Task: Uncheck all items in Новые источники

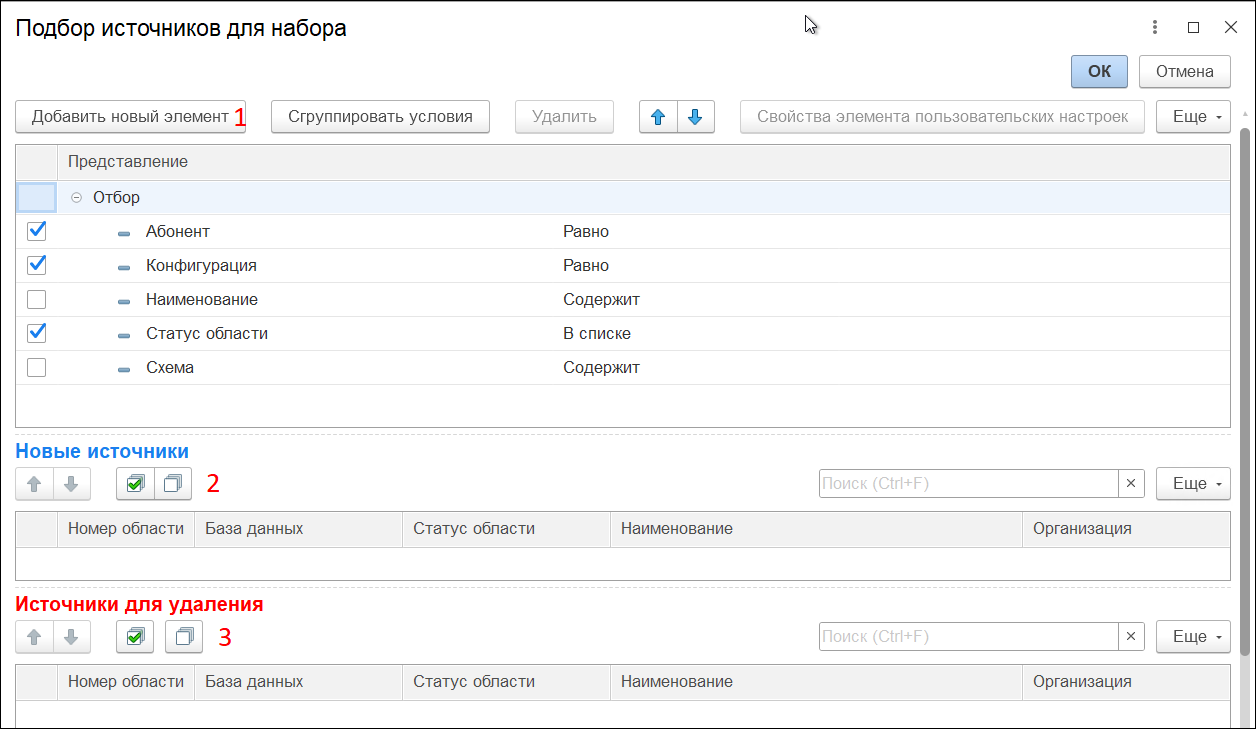Action: click(x=173, y=484)
